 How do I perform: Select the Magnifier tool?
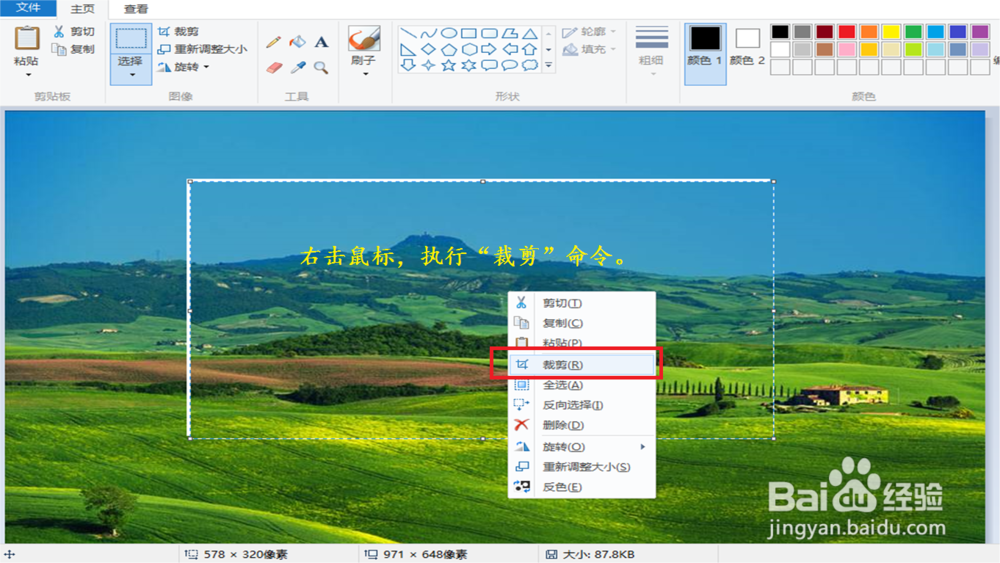(321, 67)
